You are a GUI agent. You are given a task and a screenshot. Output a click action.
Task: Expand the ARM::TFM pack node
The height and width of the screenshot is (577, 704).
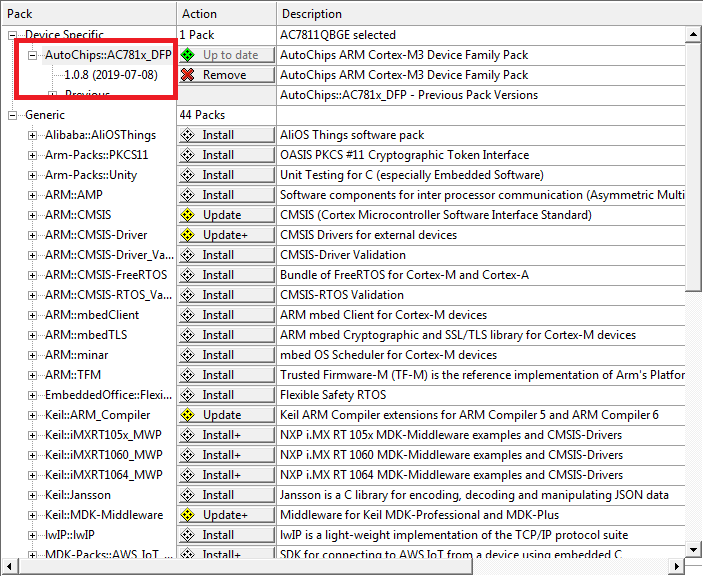[32, 375]
